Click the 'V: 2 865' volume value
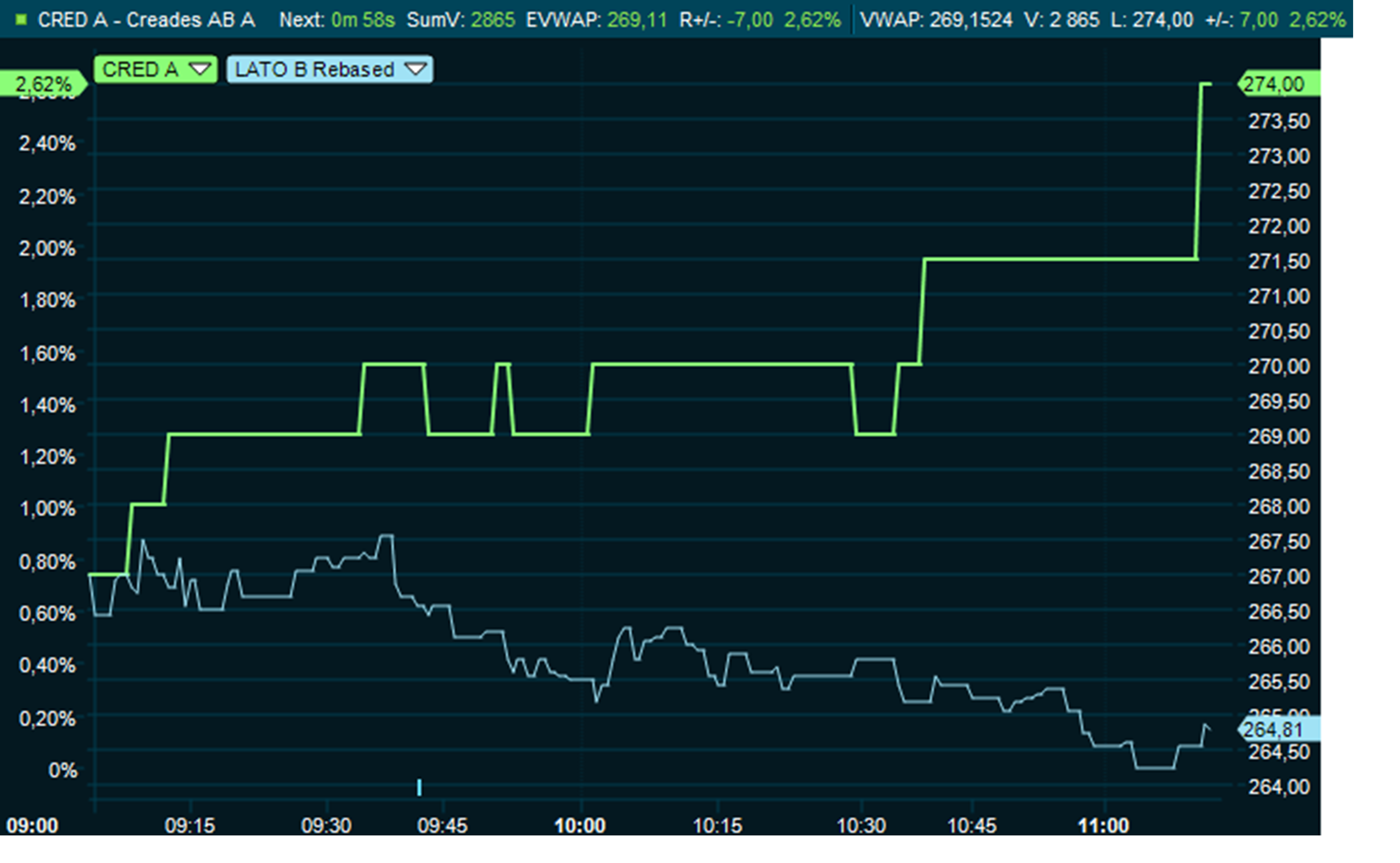The width and height of the screenshot is (1400, 863). point(1062,20)
